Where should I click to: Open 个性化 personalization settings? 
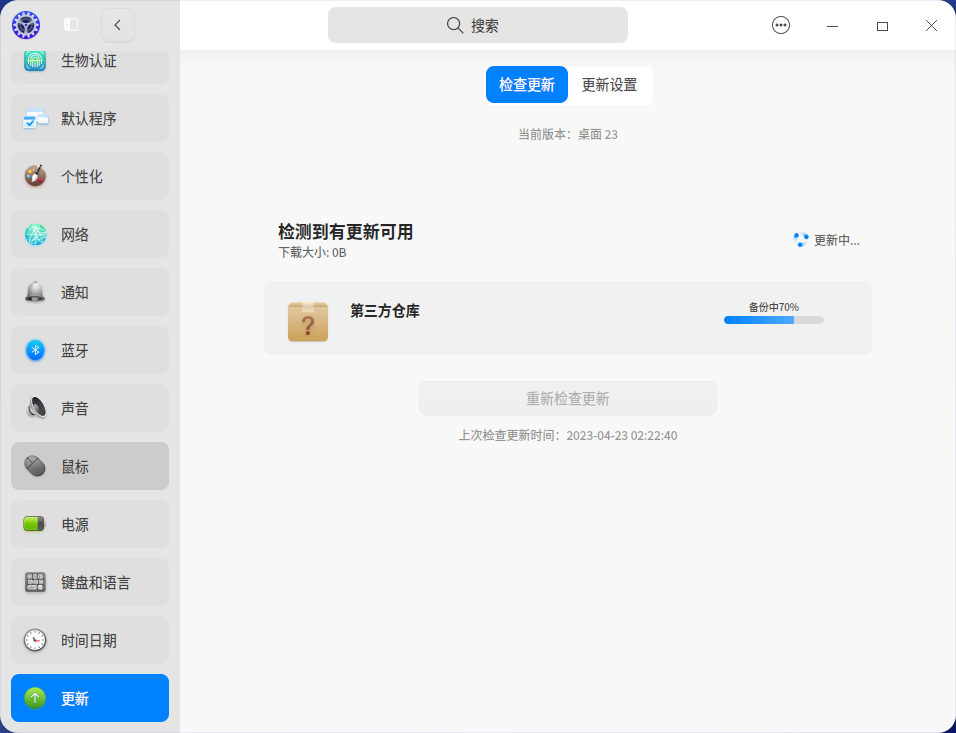[x=36, y=176]
